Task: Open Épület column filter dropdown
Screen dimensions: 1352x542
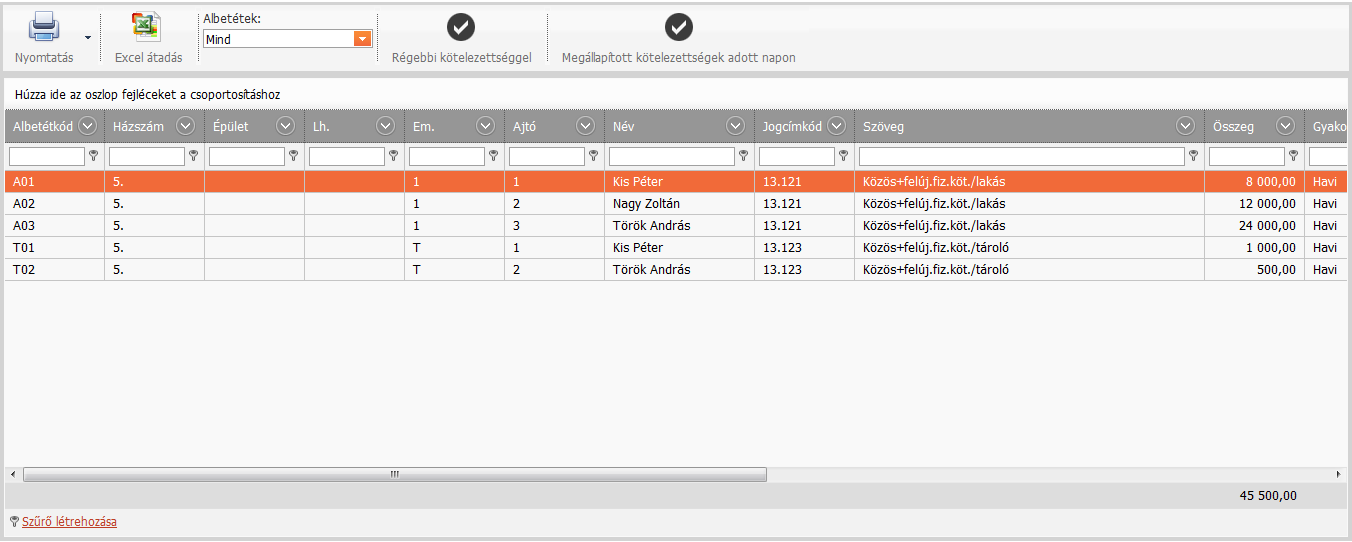Action: (x=285, y=126)
